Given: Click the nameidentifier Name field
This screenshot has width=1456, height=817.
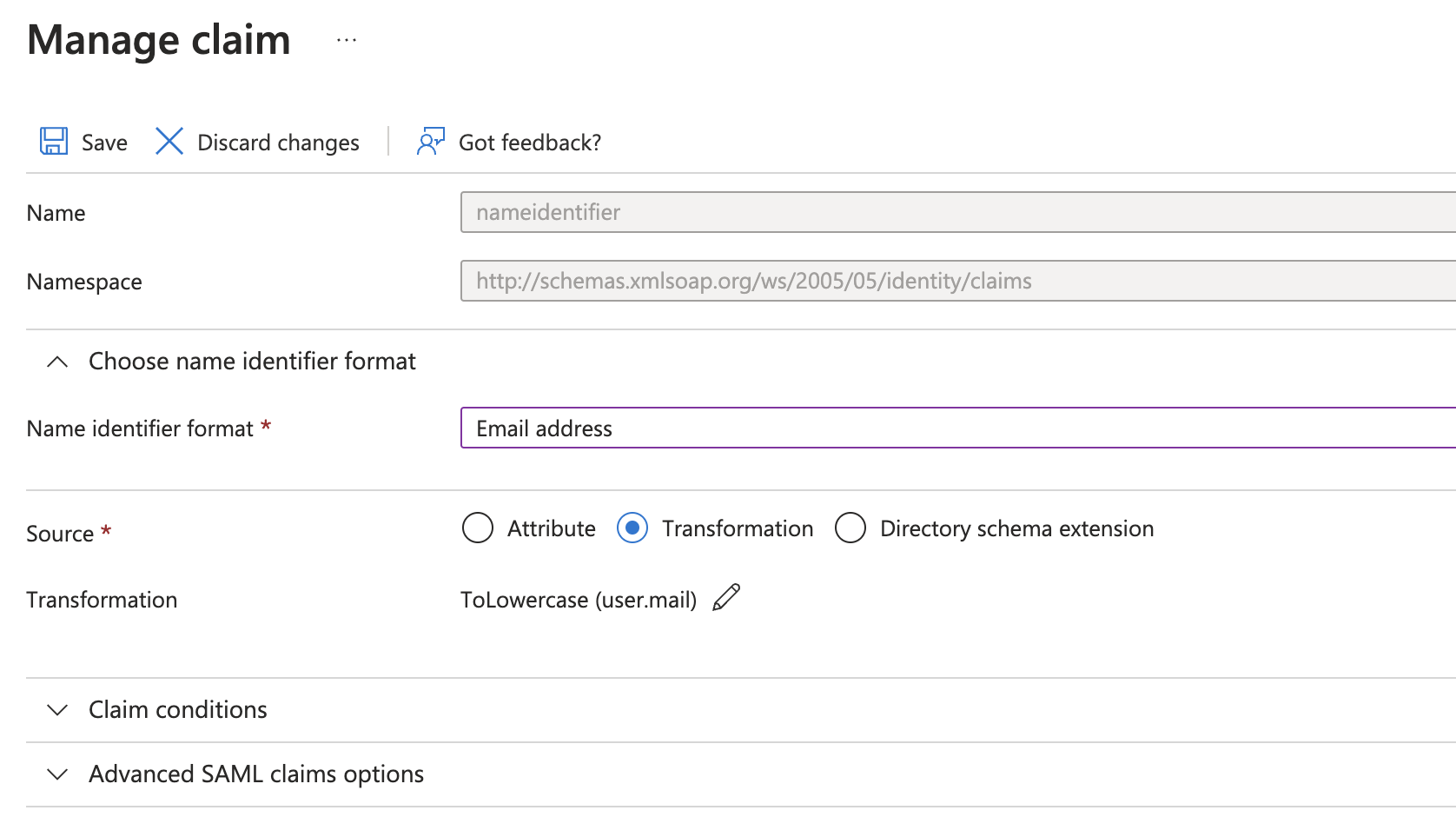Looking at the screenshot, I should click(x=956, y=212).
